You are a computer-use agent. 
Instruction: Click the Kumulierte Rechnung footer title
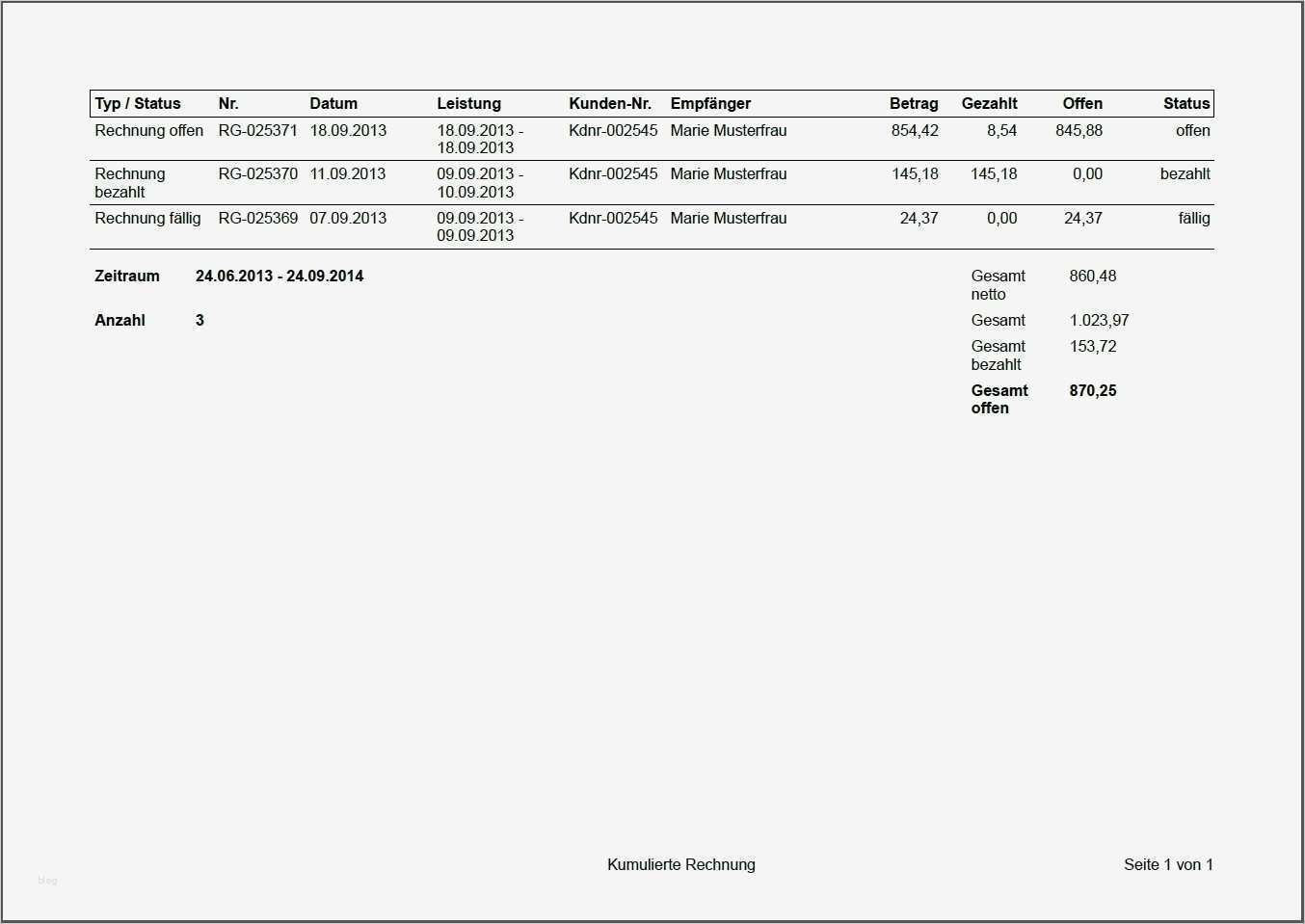coord(681,865)
